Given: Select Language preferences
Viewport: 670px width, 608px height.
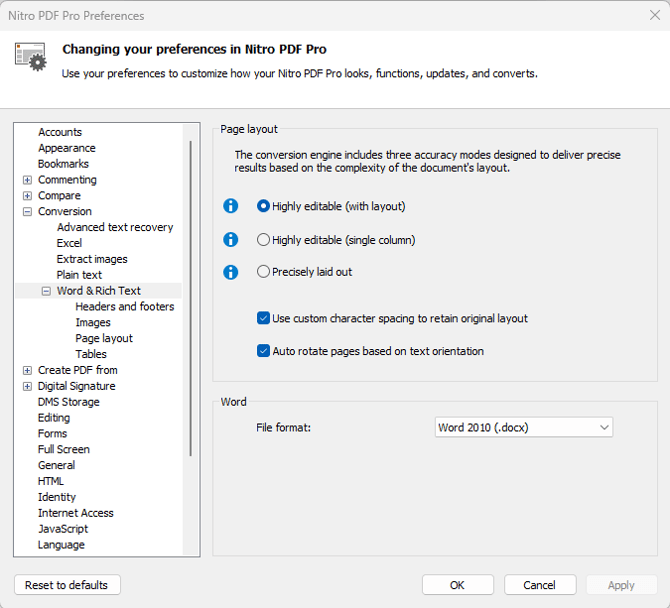Looking at the screenshot, I should 61,545.
